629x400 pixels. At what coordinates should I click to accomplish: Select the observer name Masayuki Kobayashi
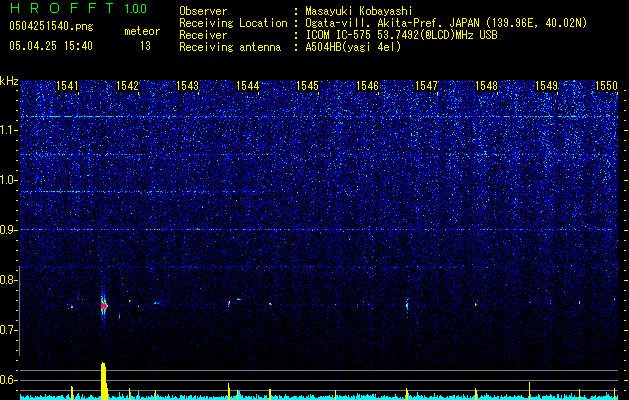coord(359,11)
